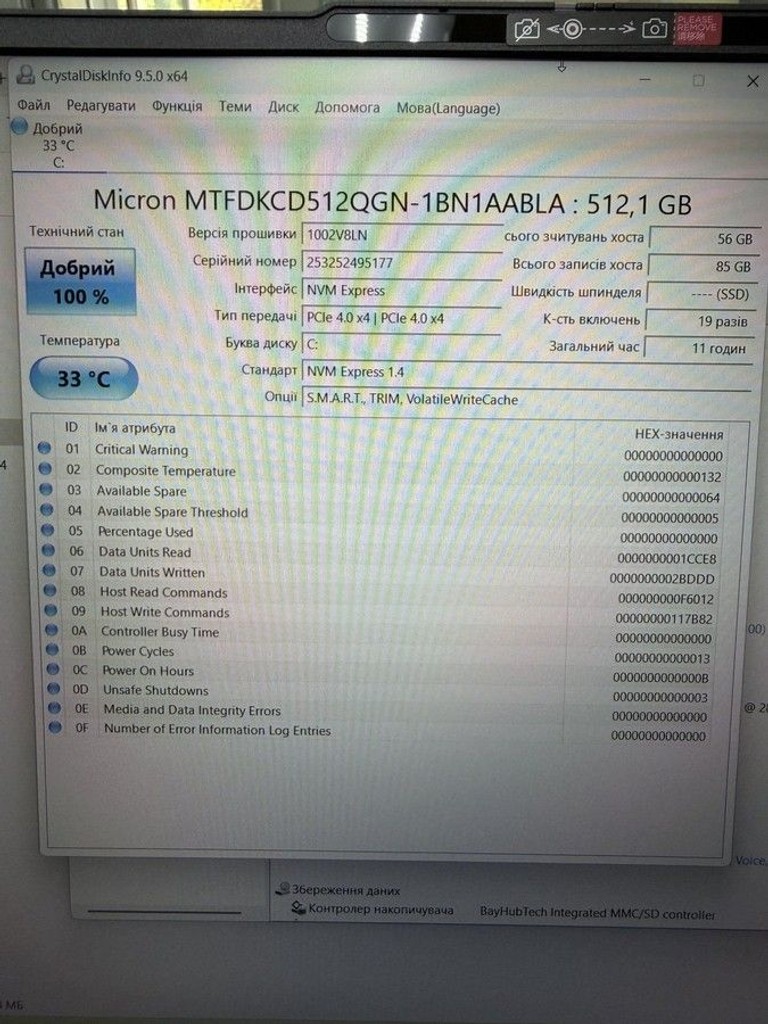The width and height of the screenshot is (768, 1024).
Task: Click the status dot of Available Spare row
Action: 46,489
